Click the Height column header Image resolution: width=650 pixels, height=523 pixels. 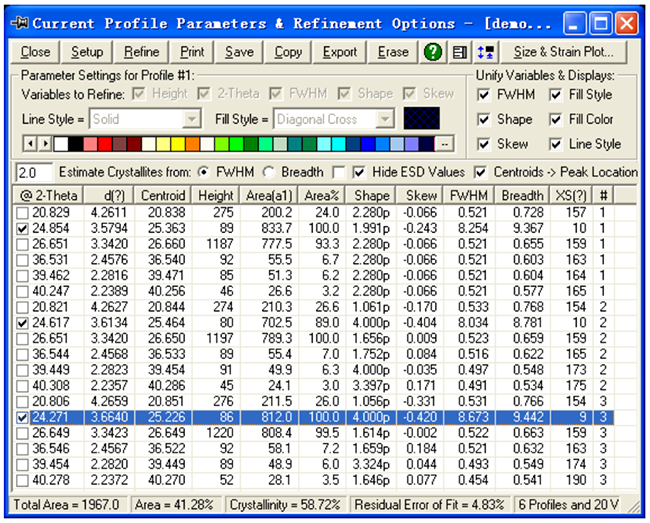pyautogui.click(x=216, y=195)
